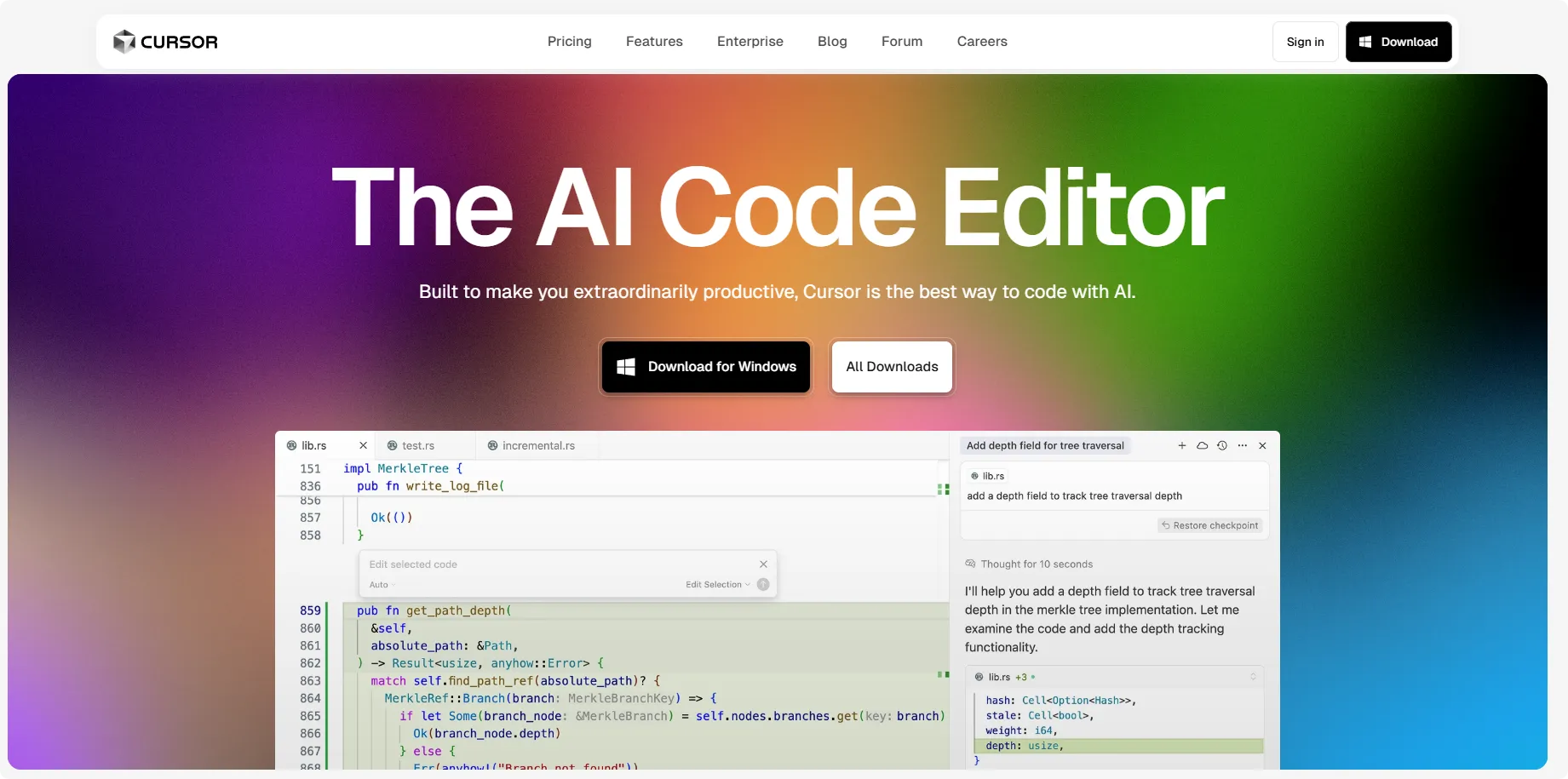Viewport: 1568px width, 779px height.
Task: Close the chat panel
Action: pos(1262,445)
